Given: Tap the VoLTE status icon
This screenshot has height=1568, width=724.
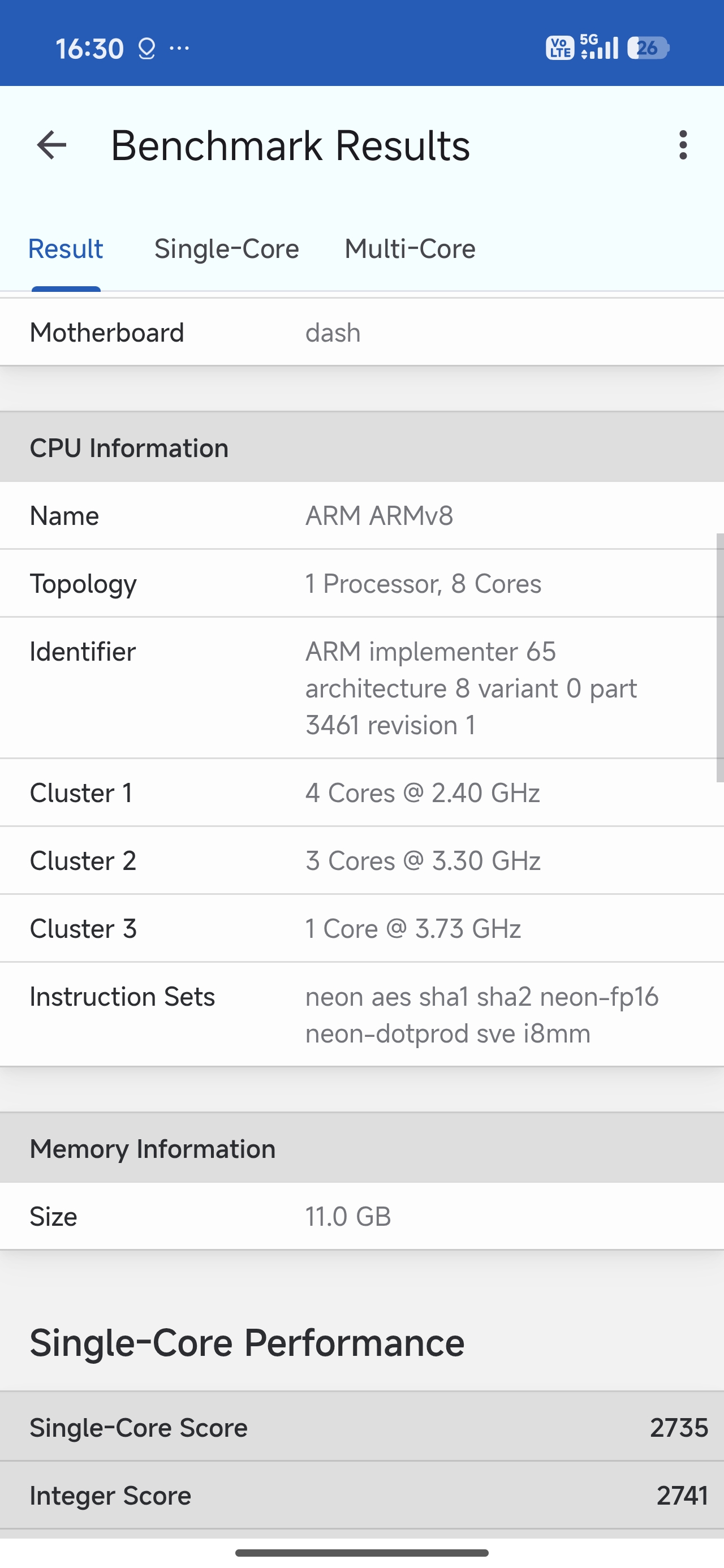Looking at the screenshot, I should (559, 48).
